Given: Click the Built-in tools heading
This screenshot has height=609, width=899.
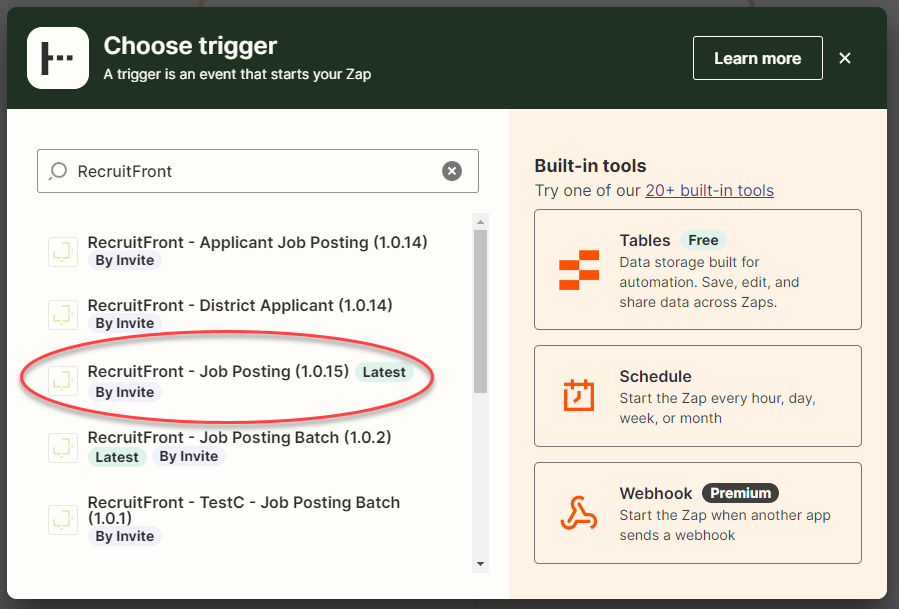Looking at the screenshot, I should click(x=590, y=166).
